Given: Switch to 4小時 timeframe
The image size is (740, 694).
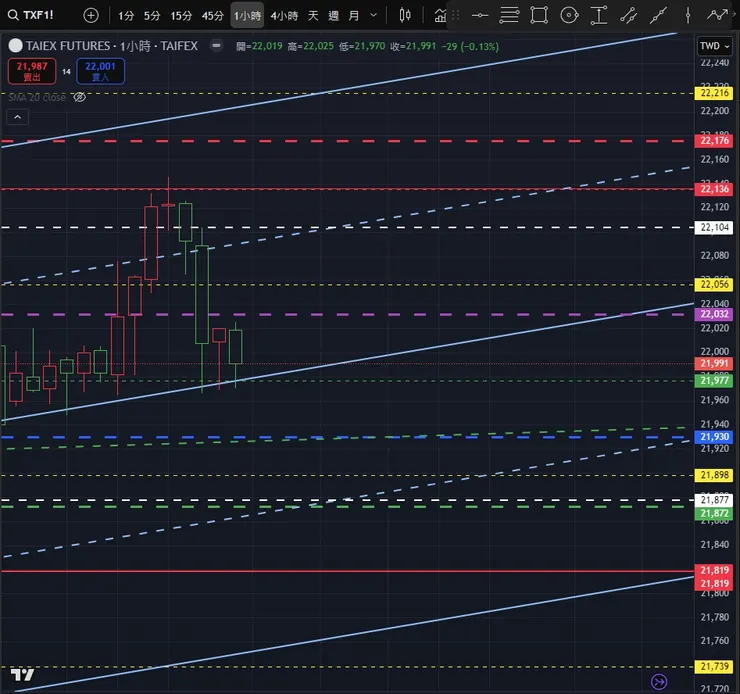Looking at the screenshot, I should coord(284,16).
